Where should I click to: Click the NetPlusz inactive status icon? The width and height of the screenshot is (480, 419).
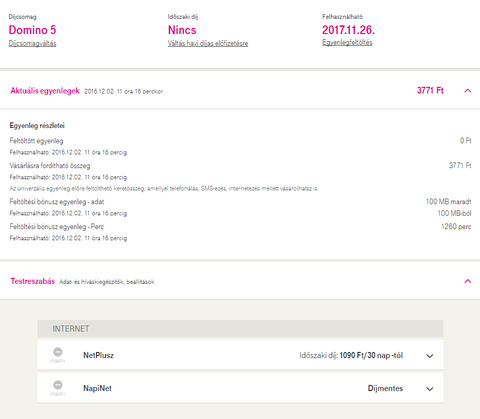58,352
